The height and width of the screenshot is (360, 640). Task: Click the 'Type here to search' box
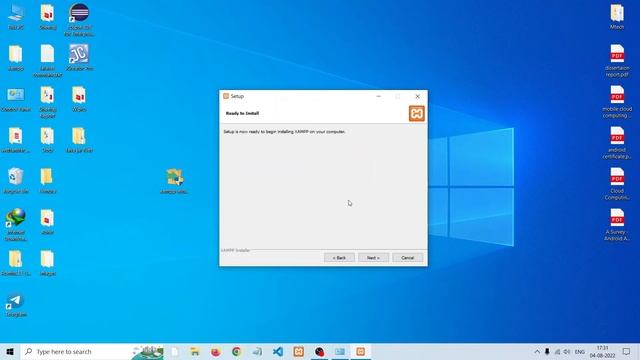[92, 351]
